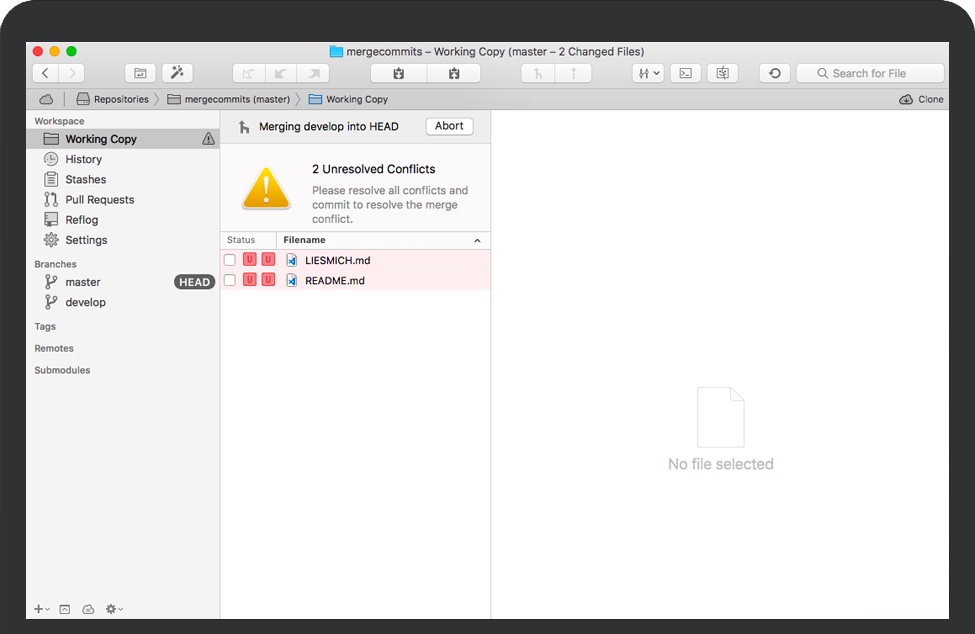Check the README.md staging checkbox

230,280
